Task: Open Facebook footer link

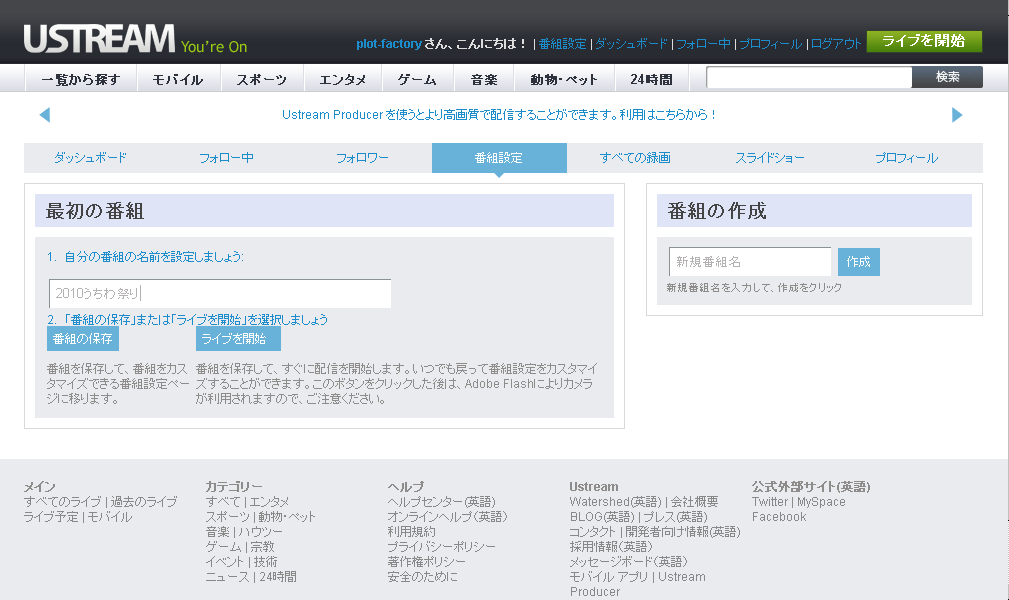Action: 779,517
